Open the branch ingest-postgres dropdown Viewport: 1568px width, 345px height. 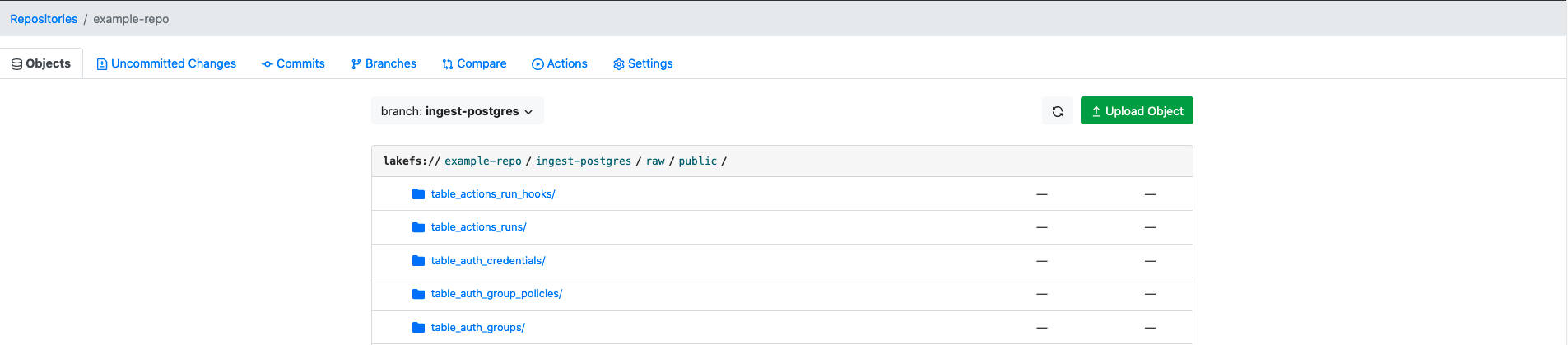coord(457,111)
